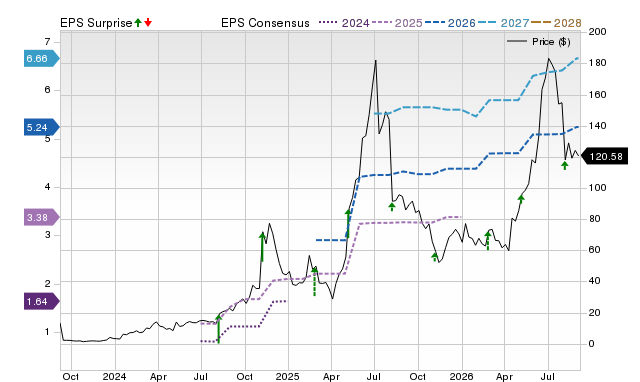Screen dimensions: 640x382
Task: Click the 1.64 dark purple value tag
Action: click(42, 302)
